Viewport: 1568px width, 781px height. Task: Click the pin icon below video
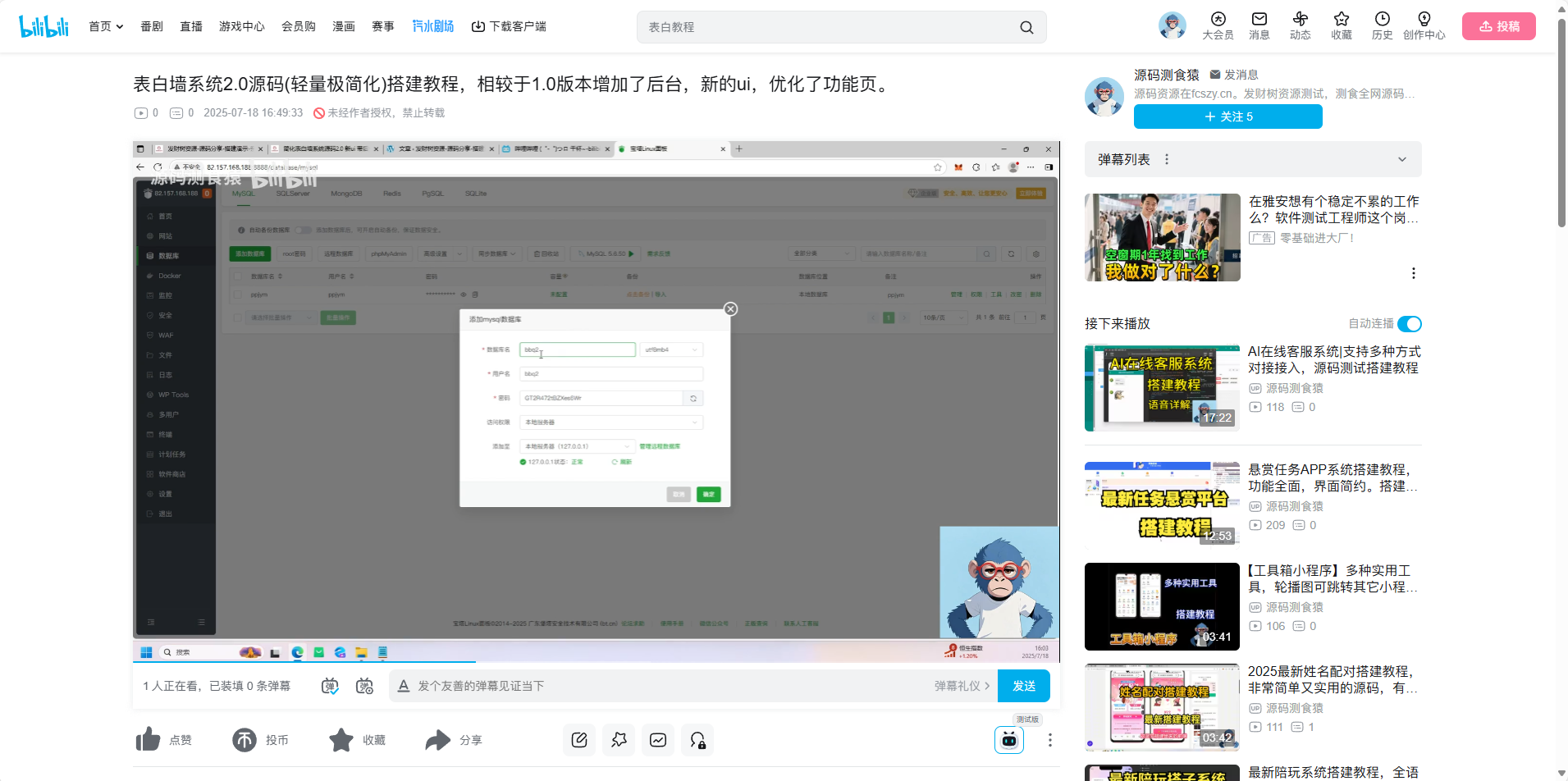[619, 740]
